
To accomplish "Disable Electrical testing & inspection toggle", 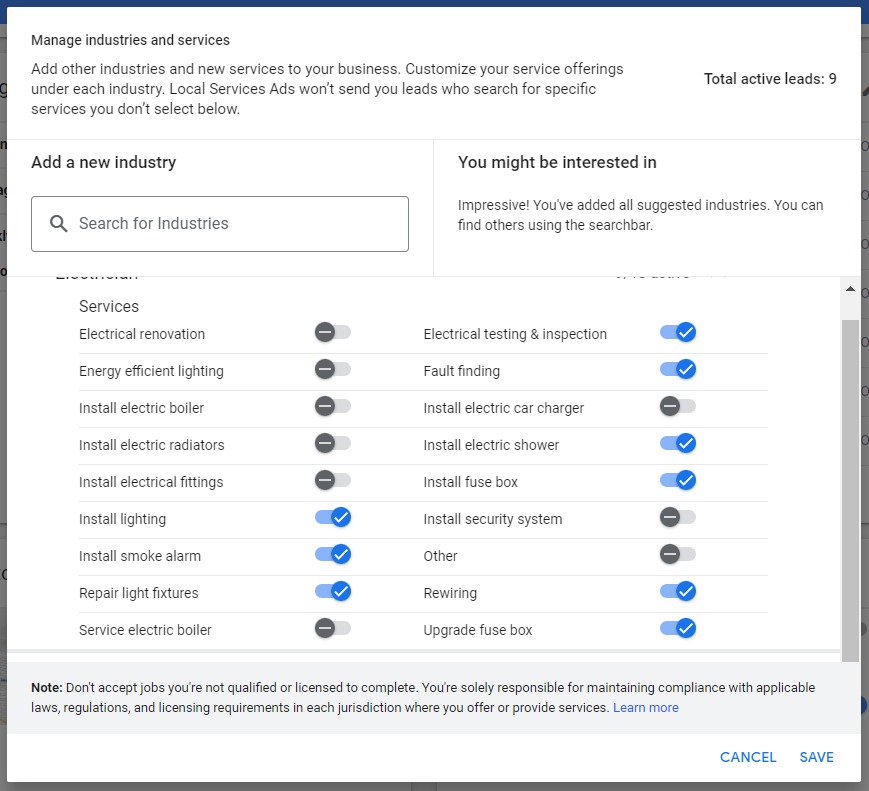I will [x=678, y=333].
